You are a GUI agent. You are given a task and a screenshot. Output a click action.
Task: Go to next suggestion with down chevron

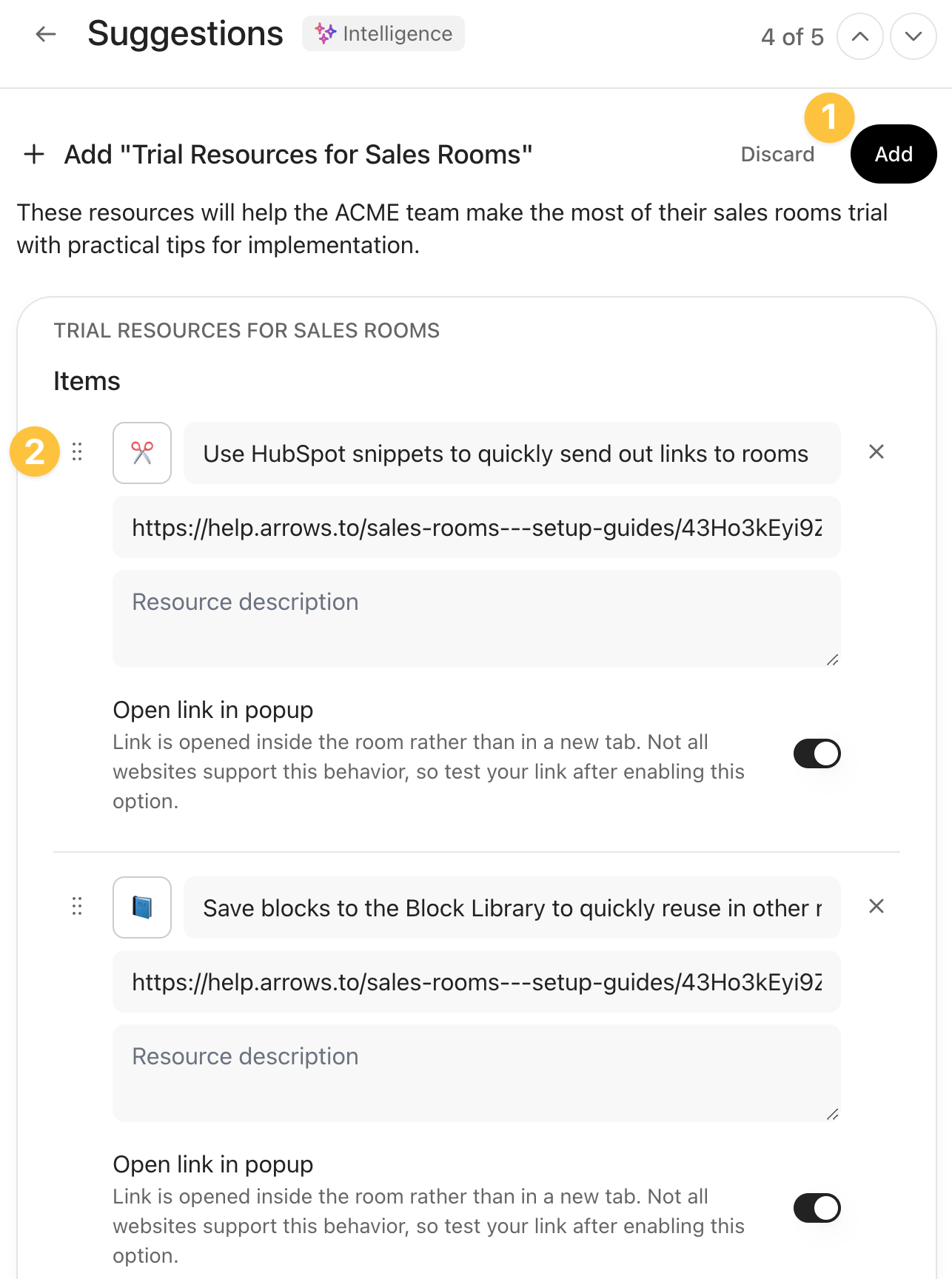[x=913, y=36]
